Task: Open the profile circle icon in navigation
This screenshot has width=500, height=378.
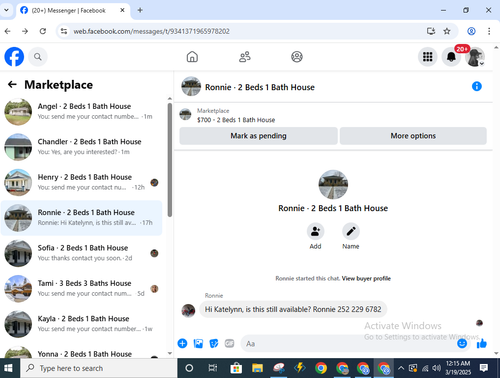Action: (297, 57)
